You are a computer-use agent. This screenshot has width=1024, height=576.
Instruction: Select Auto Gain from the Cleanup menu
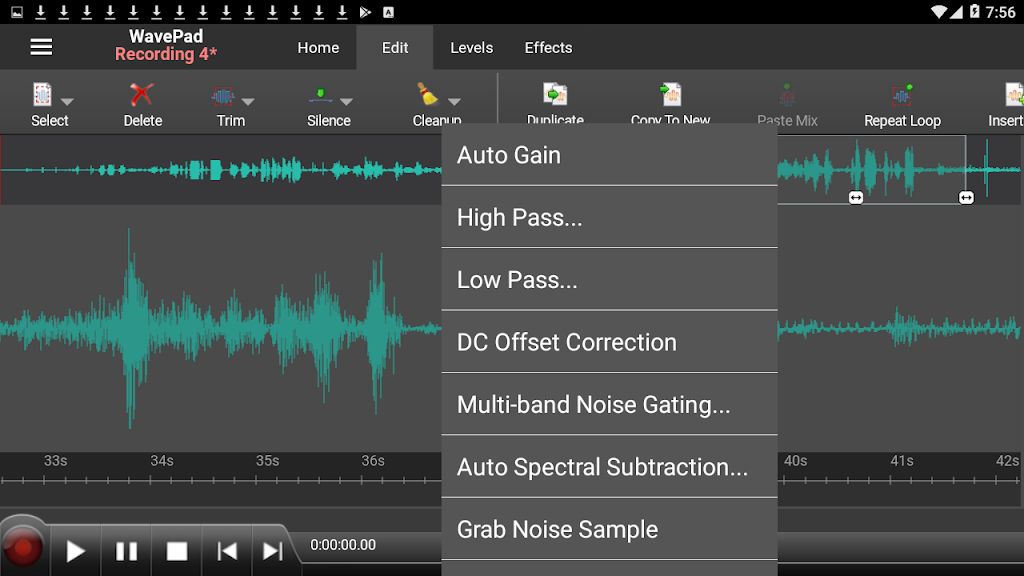pyautogui.click(x=608, y=154)
